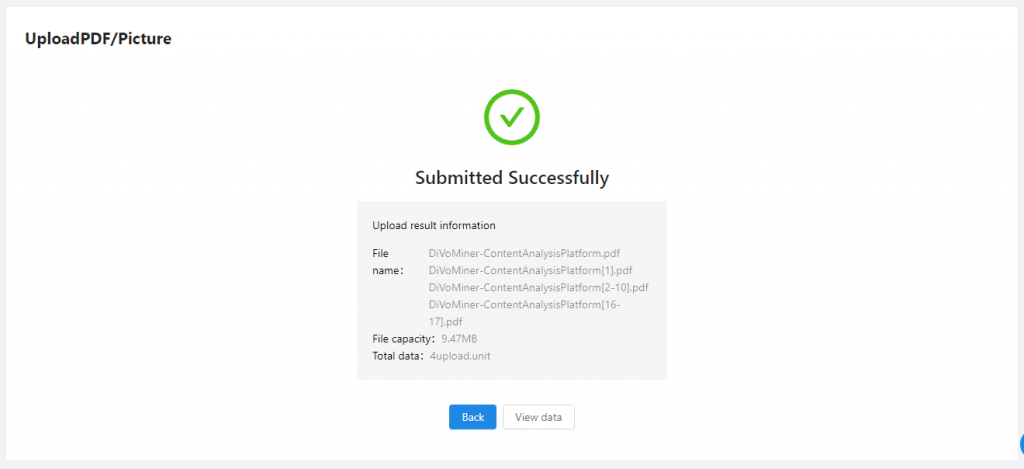This screenshot has width=1024, height=469.
Task: Click the Total data label
Action: (x=397, y=356)
